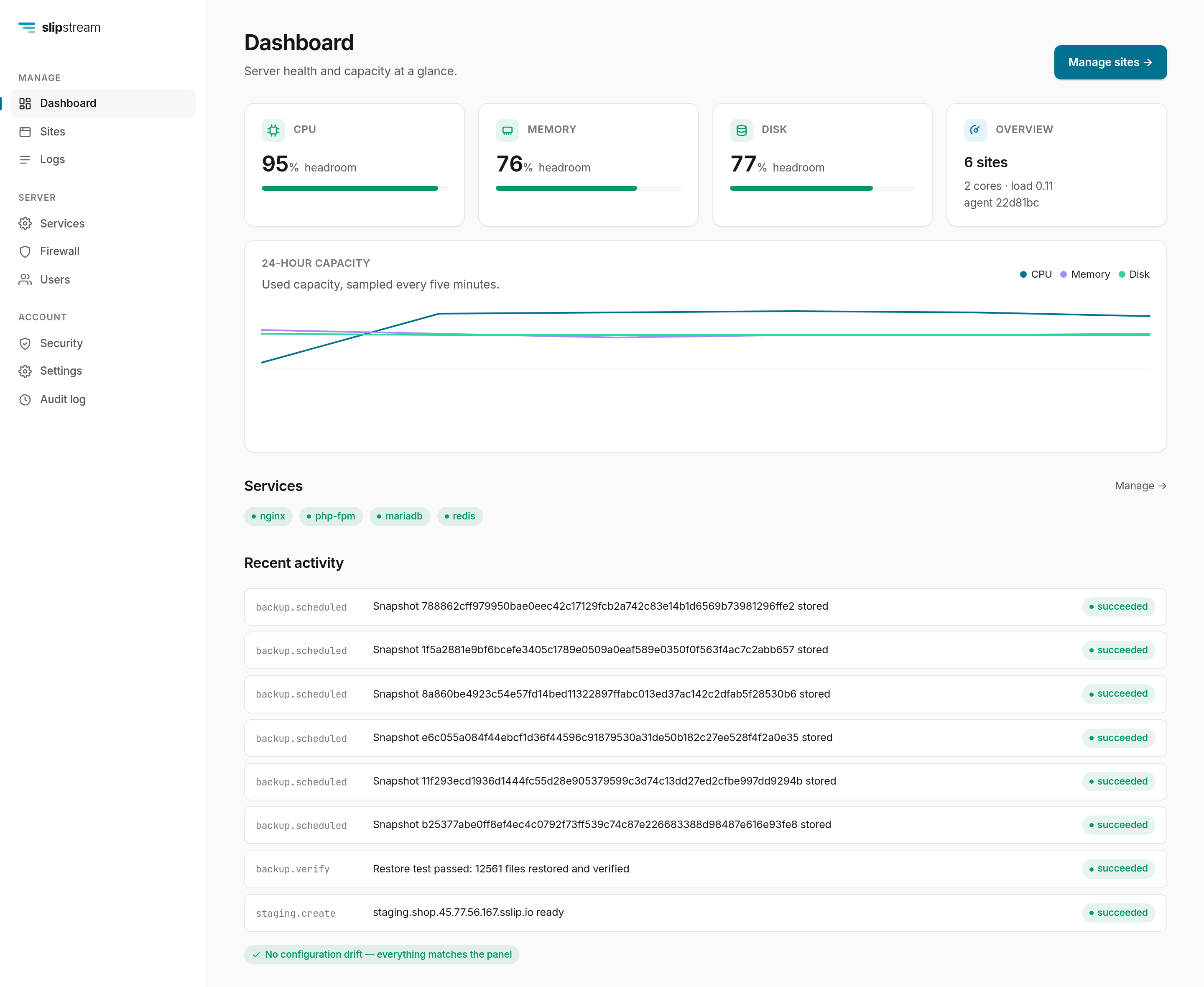Click the Sites window icon in sidebar
Viewport: 1204px width, 987px height.
(25, 132)
